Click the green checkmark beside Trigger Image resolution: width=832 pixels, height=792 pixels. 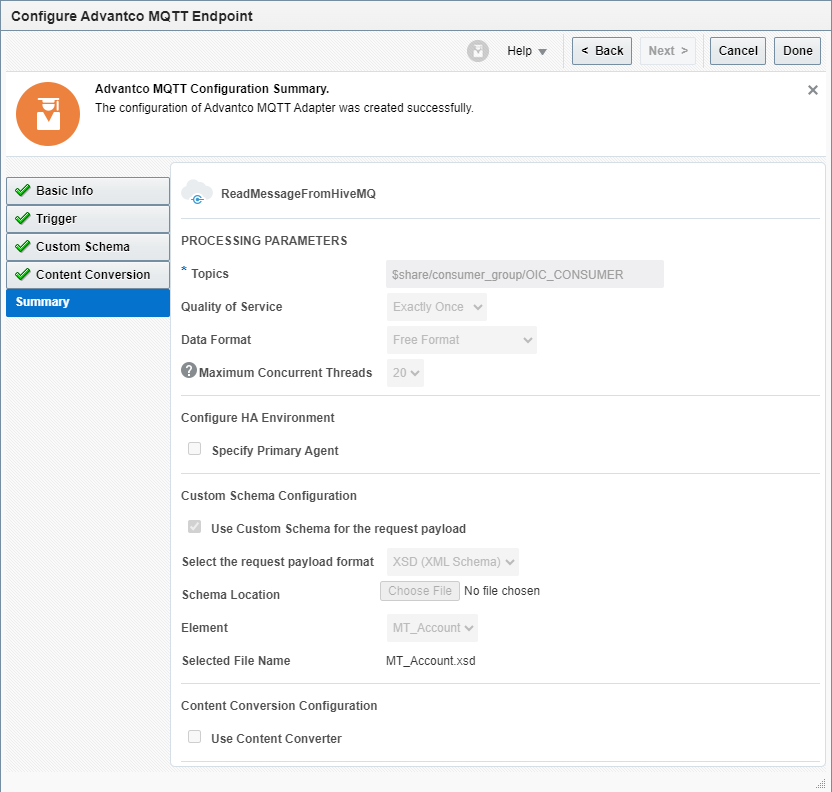point(23,219)
